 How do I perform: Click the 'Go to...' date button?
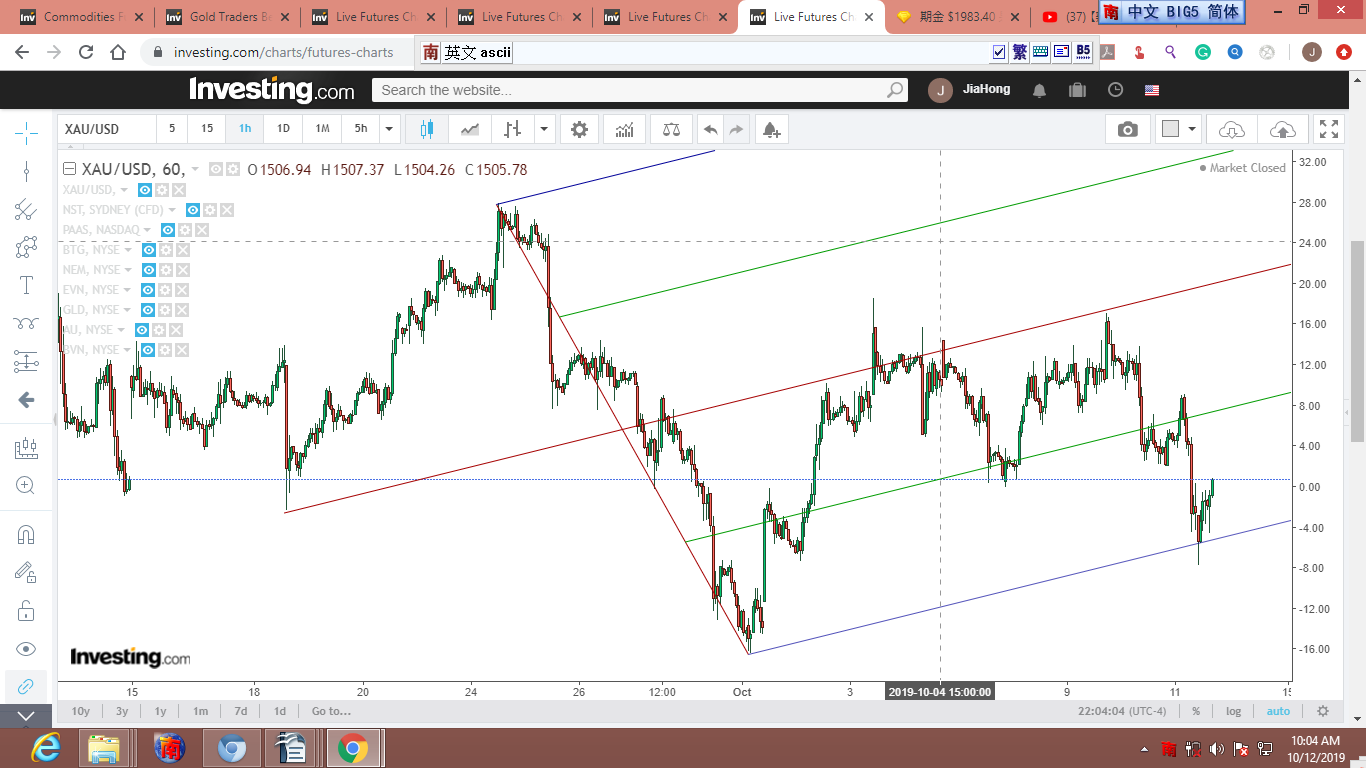(x=331, y=711)
